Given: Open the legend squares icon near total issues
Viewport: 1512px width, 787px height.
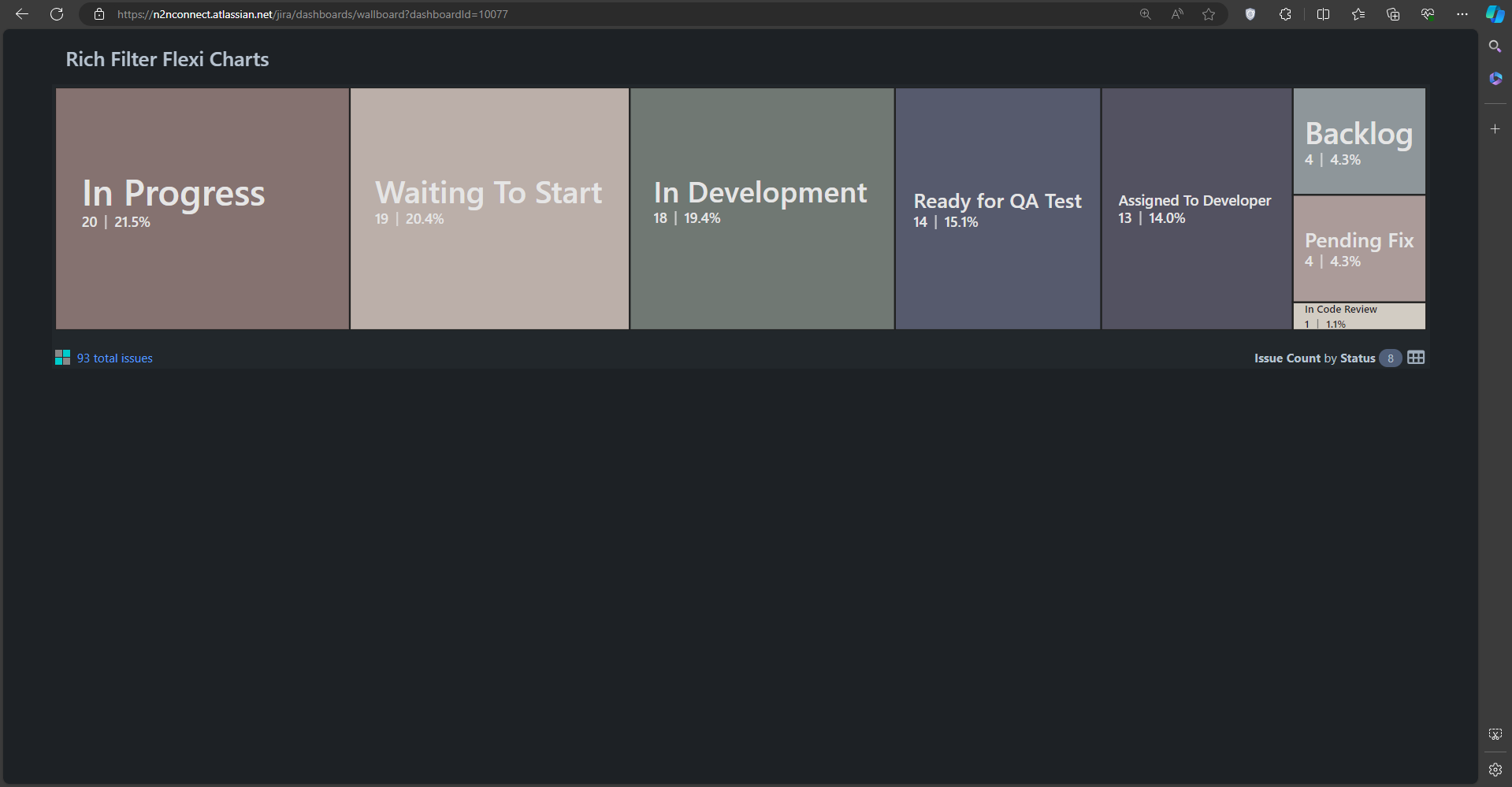Looking at the screenshot, I should coord(62,358).
